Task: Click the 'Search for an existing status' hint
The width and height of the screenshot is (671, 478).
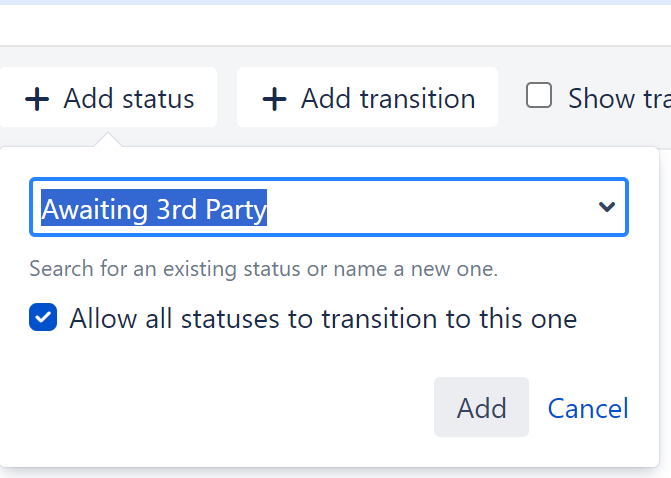Action: click(263, 269)
